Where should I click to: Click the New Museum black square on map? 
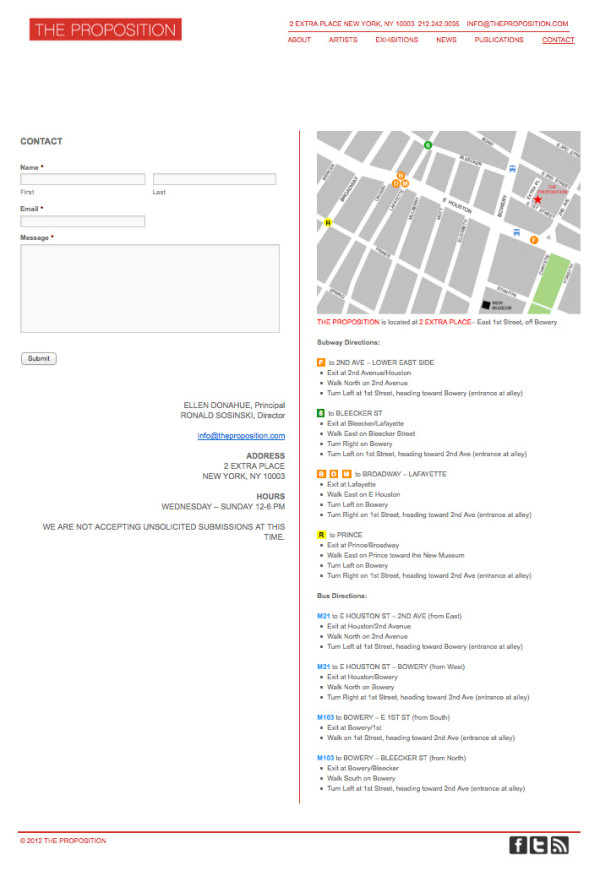pos(487,304)
